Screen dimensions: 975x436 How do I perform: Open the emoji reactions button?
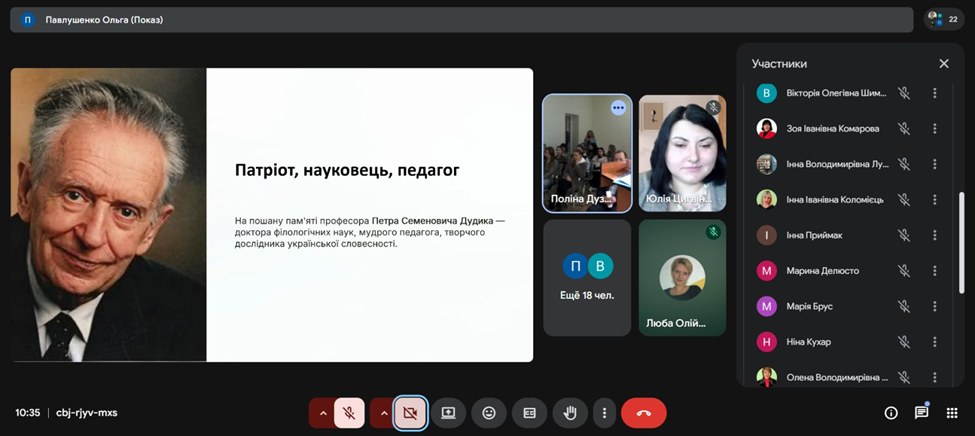[489, 412]
